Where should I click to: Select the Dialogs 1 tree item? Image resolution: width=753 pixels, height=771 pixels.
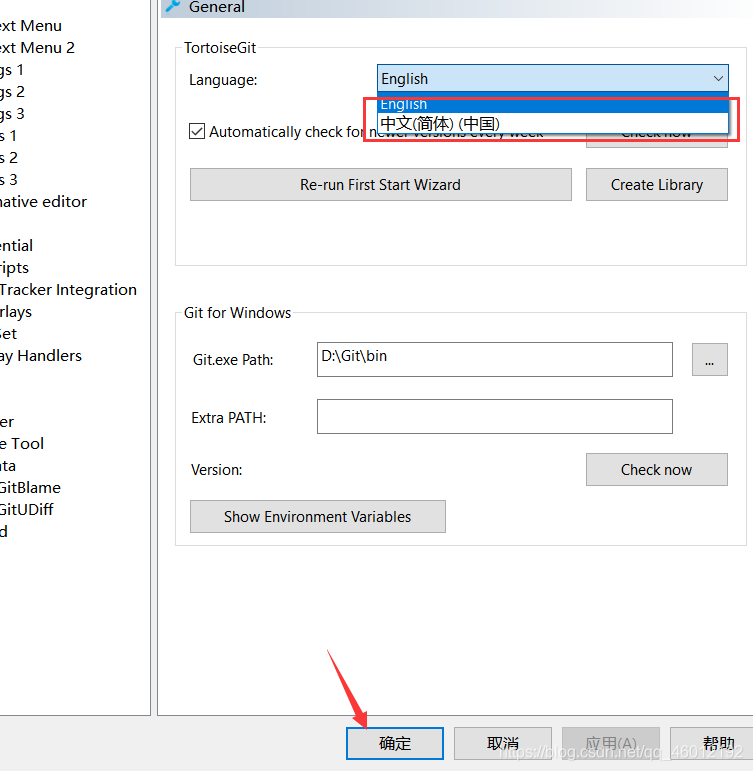pos(12,70)
